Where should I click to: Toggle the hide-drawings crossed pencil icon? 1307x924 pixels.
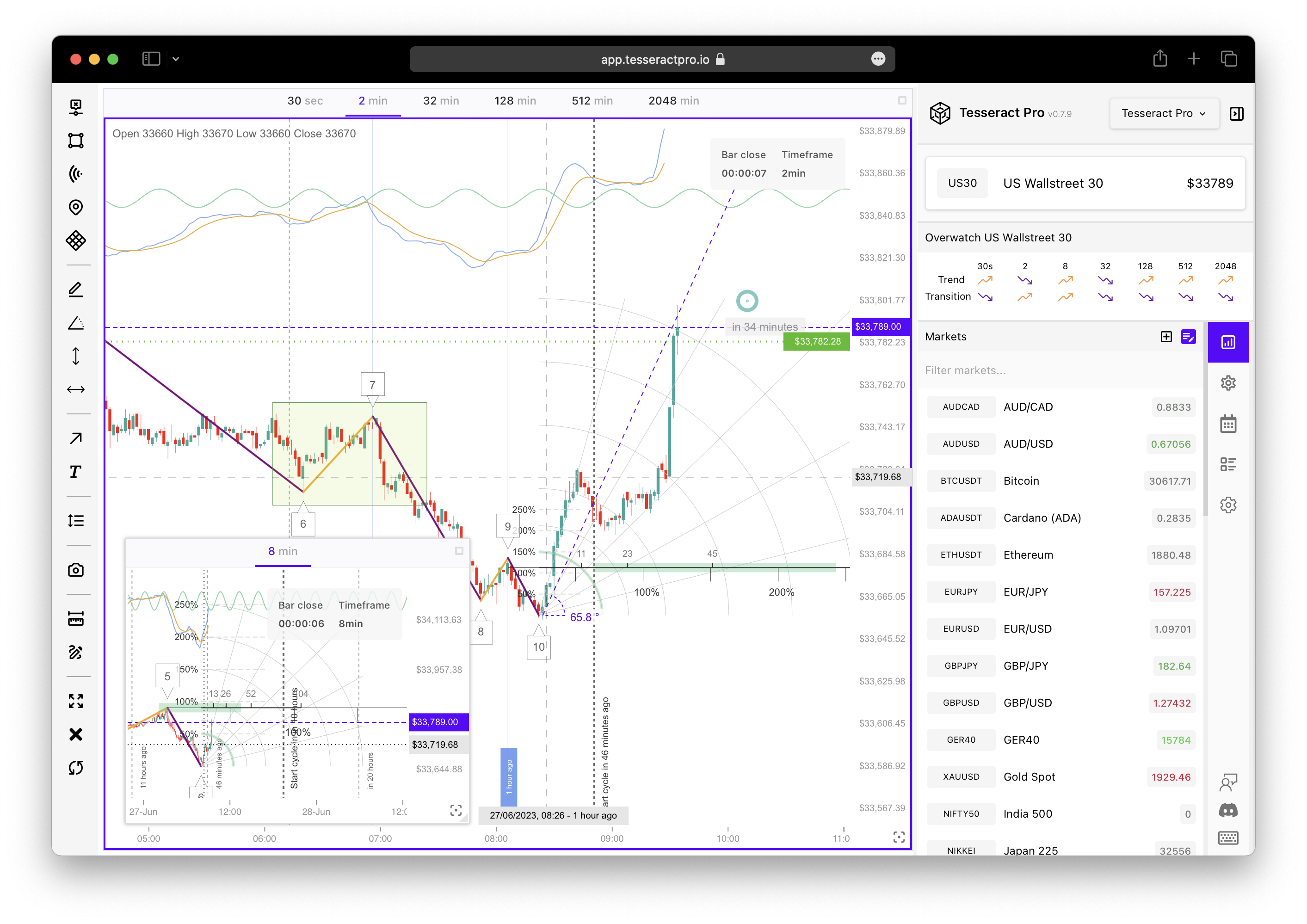pyautogui.click(x=76, y=653)
